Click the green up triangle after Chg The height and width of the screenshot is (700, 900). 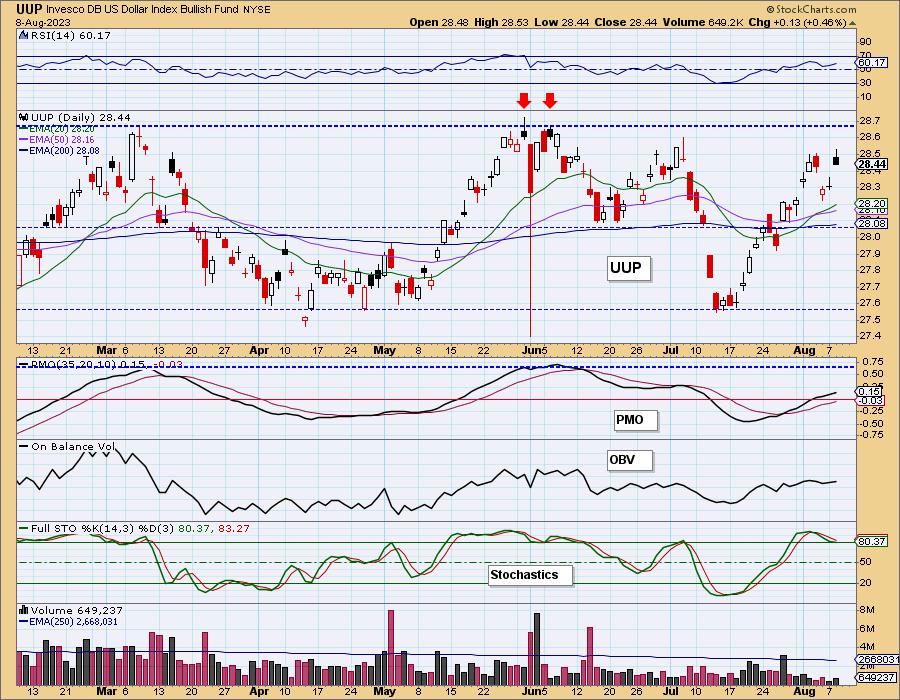[x=852, y=23]
